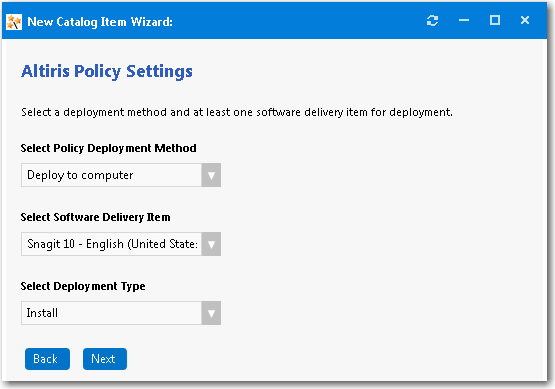Image resolution: width=555 pixels, height=389 pixels.
Task: Expand the Deployment Type dropdown arrow
Action: click(211, 313)
